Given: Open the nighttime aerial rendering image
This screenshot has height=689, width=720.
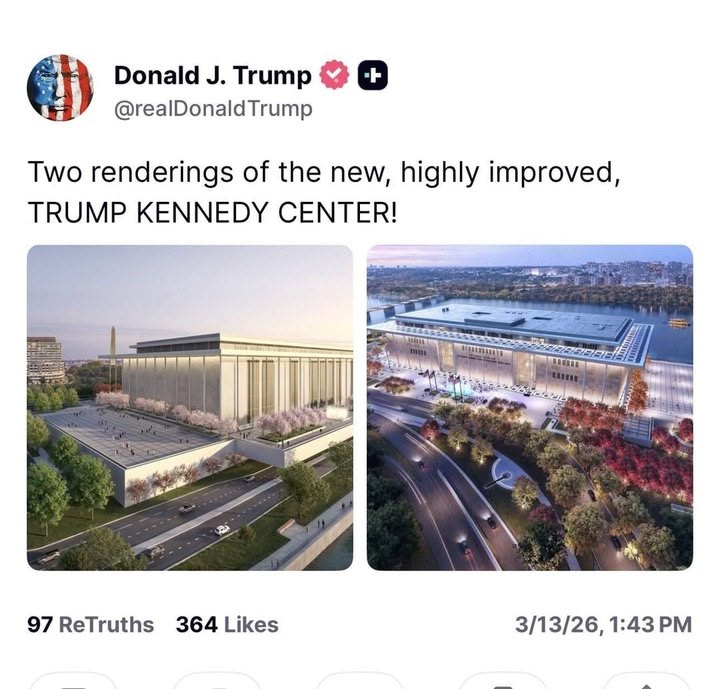Looking at the screenshot, I should point(529,407).
